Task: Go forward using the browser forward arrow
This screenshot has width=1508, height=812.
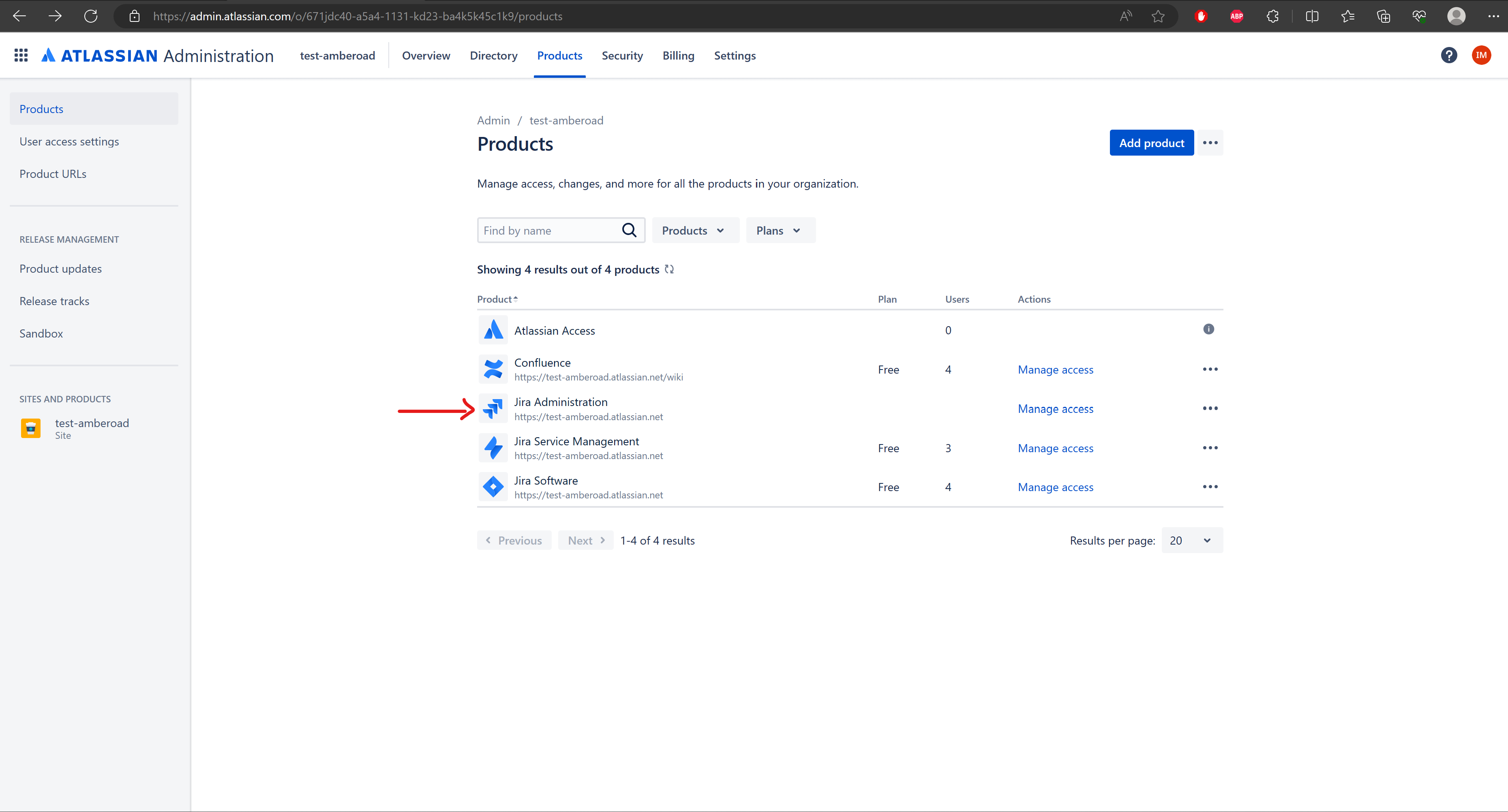Action: (55, 16)
